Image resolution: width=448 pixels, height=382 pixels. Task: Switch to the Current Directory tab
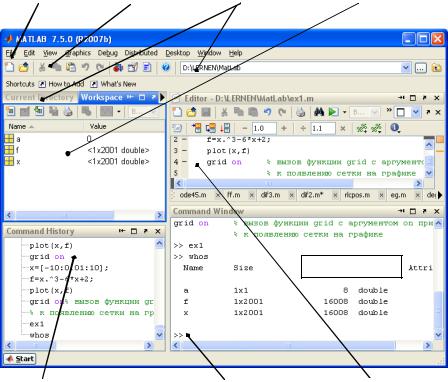pos(39,97)
